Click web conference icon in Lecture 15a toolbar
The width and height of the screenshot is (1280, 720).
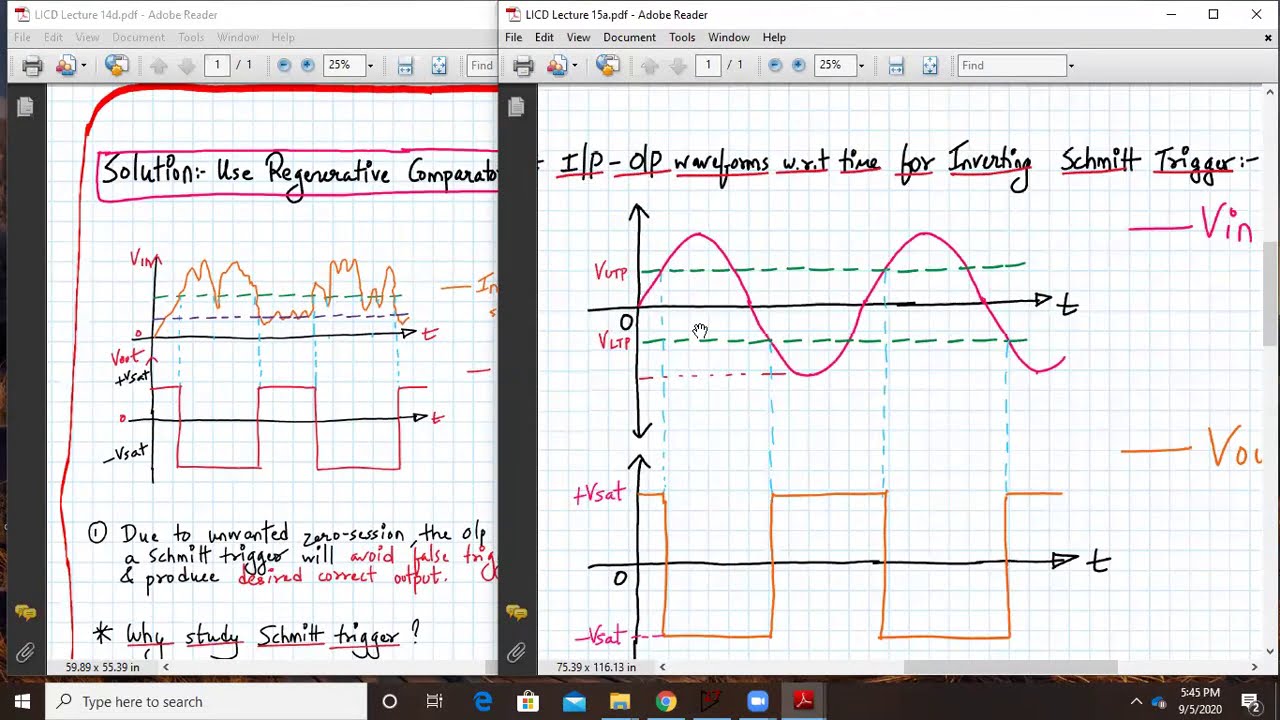point(608,65)
